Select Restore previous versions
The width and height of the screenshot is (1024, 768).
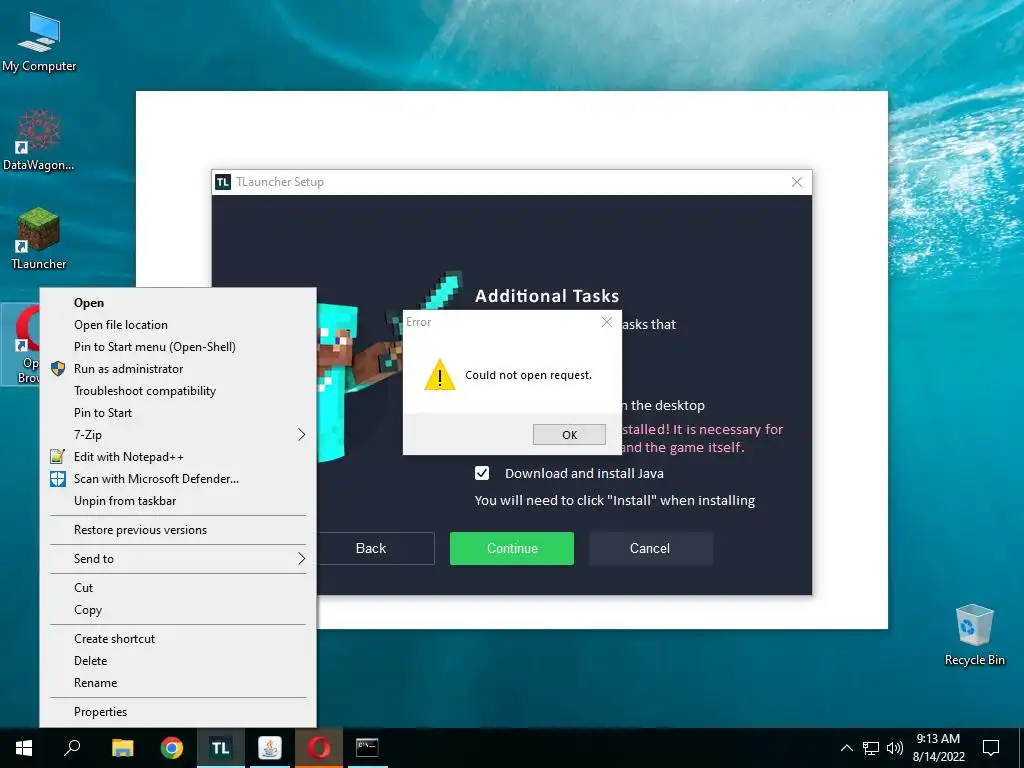click(x=178, y=530)
